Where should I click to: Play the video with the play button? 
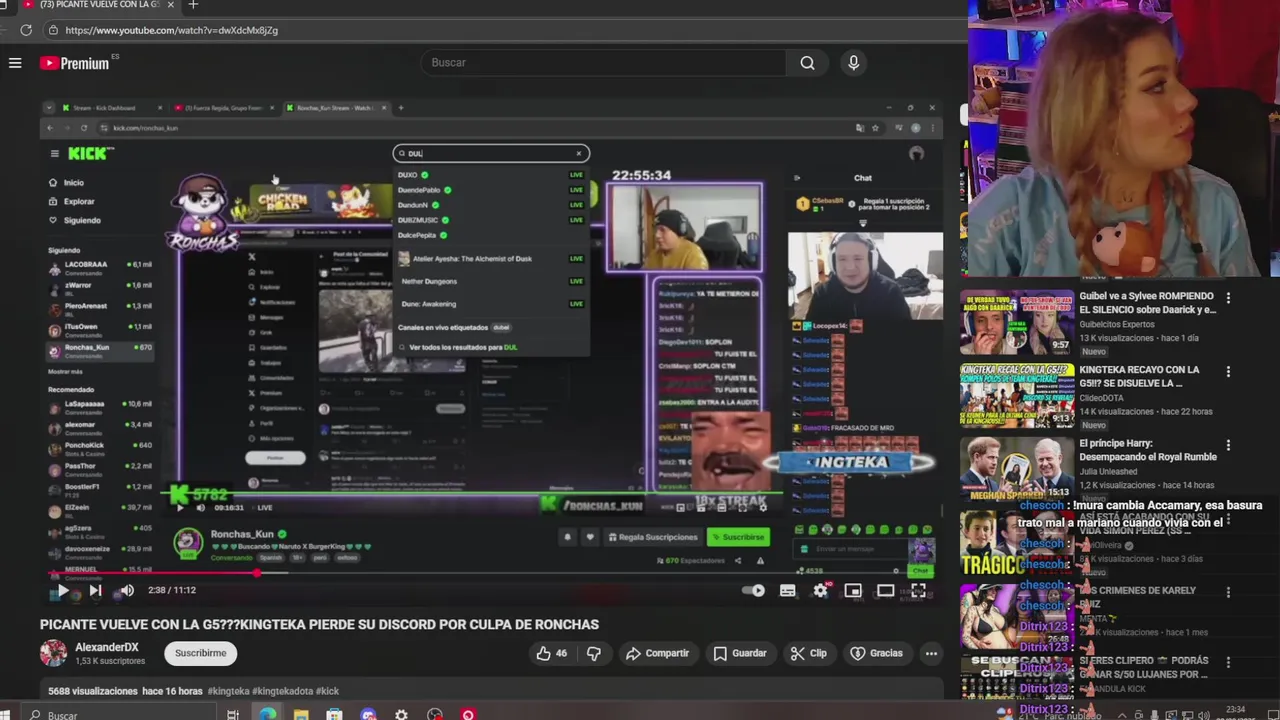pyautogui.click(x=62, y=590)
